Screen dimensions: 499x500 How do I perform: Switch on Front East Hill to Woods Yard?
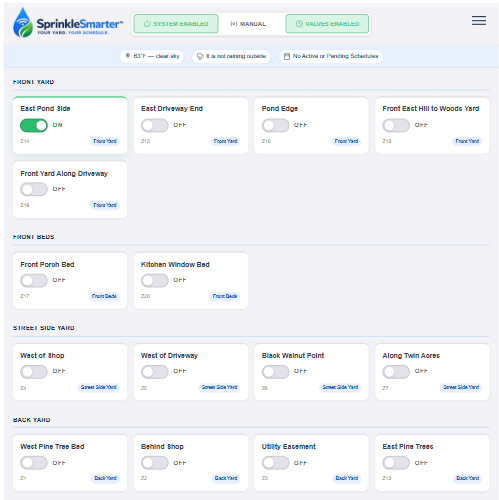[x=396, y=125]
